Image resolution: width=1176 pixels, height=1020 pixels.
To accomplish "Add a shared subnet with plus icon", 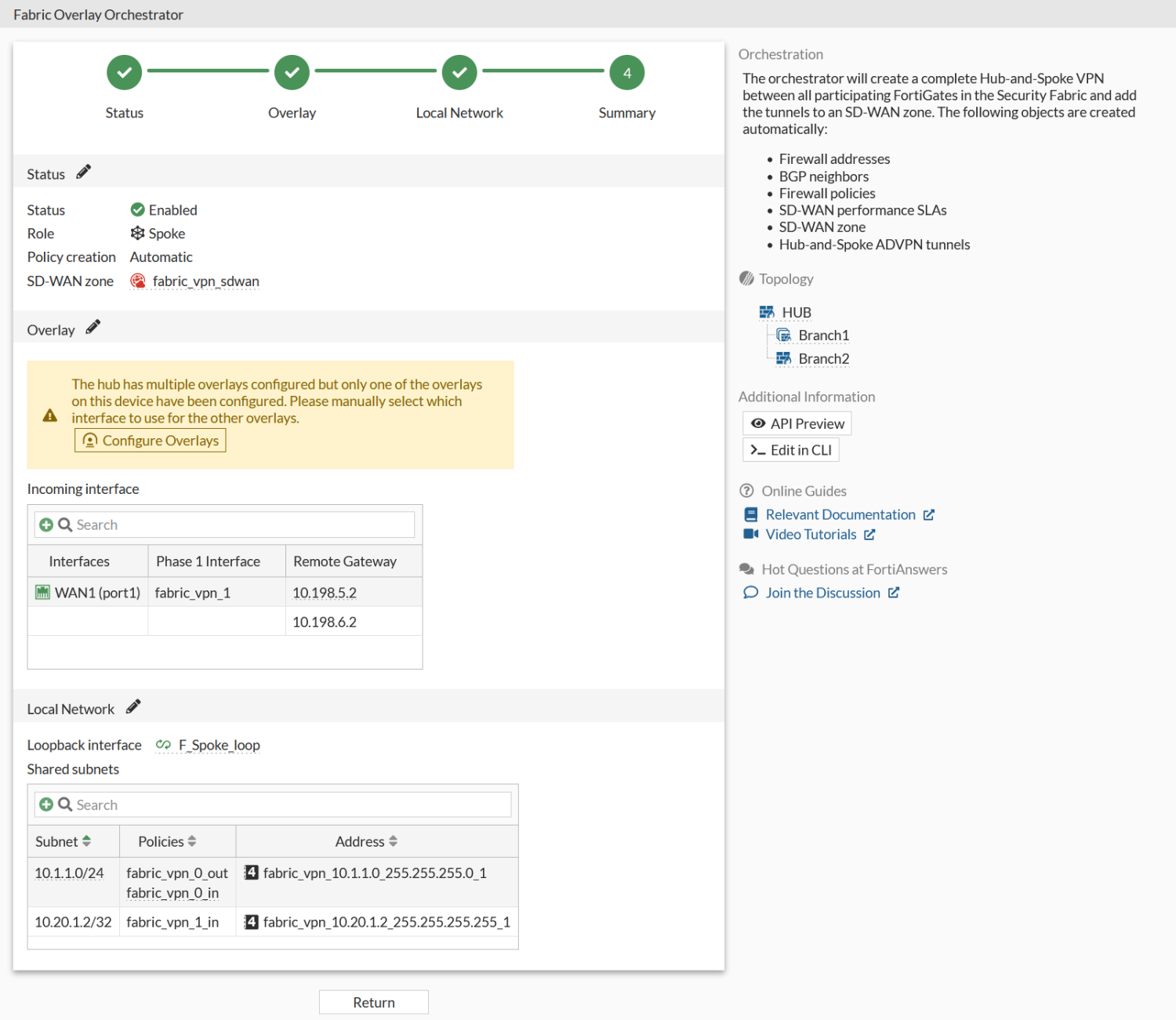I will tap(46, 804).
